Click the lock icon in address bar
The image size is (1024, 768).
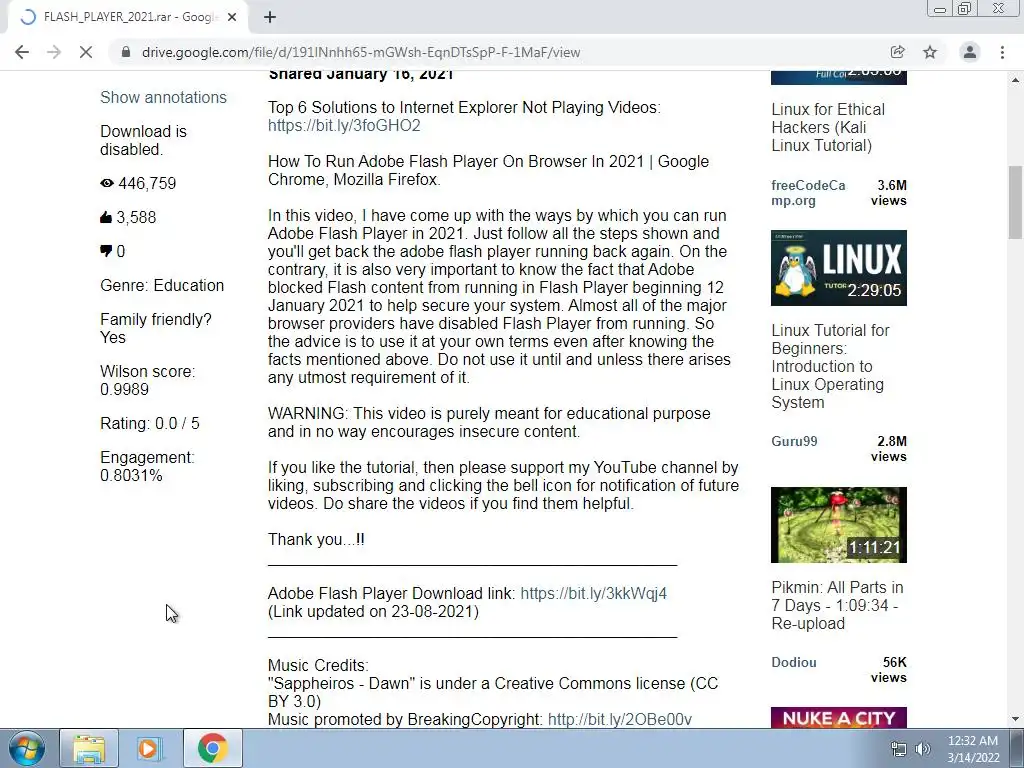point(126,52)
